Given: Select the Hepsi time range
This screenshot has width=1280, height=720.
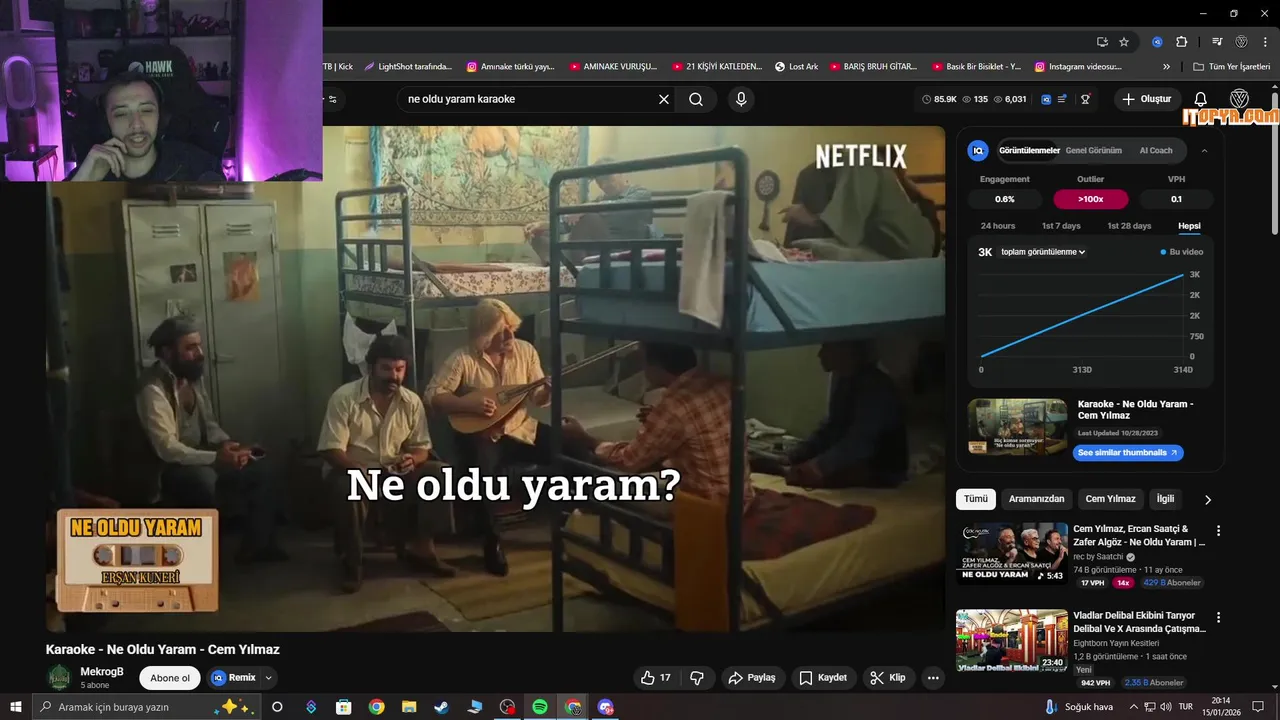Looking at the screenshot, I should point(1189,226).
